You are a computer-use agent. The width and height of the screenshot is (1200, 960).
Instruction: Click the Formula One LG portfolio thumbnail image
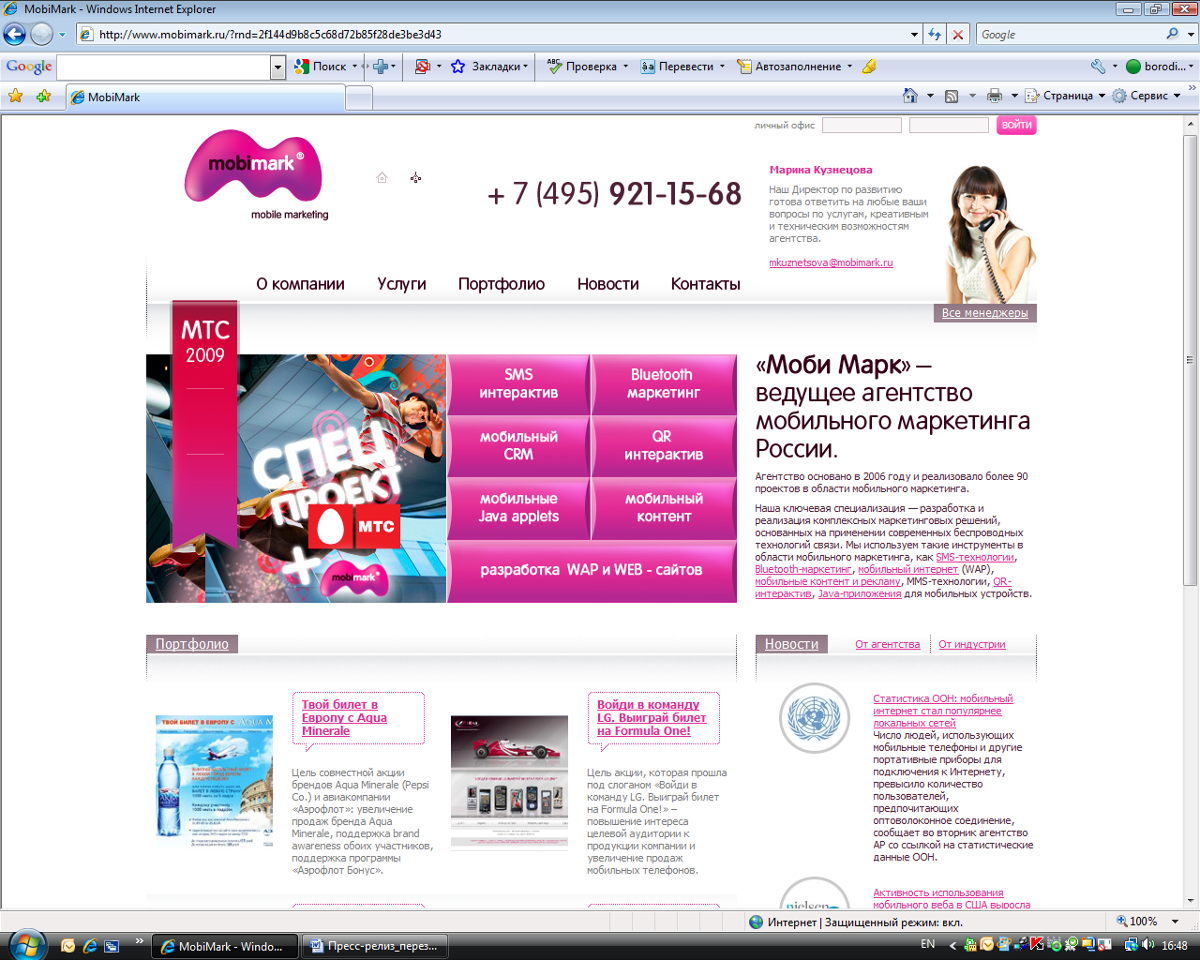(509, 782)
